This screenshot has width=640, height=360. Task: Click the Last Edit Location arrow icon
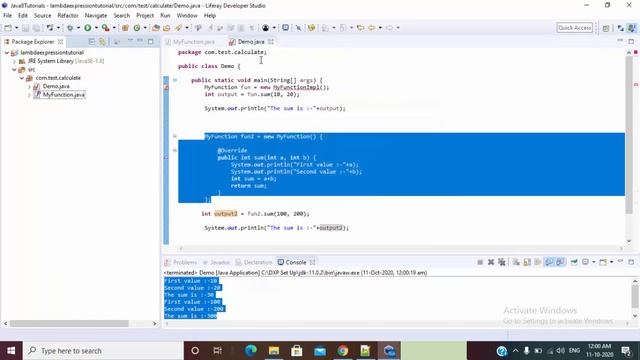pyautogui.click(x=360, y=28)
